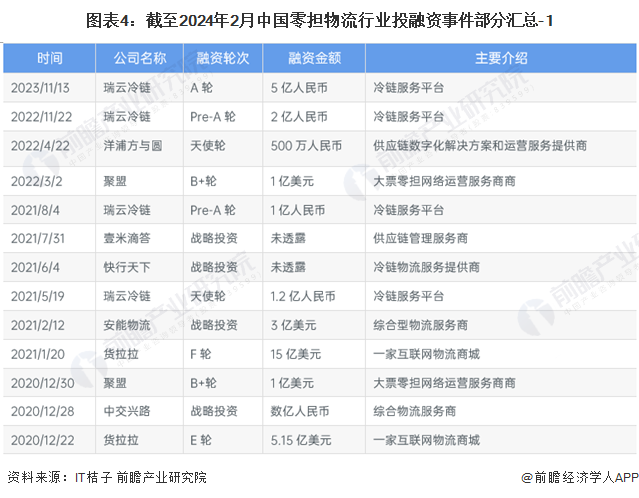Click description 综合型物流服务商
Image resolution: width=639 pixels, height=498 pixels.
pos(421,325)
